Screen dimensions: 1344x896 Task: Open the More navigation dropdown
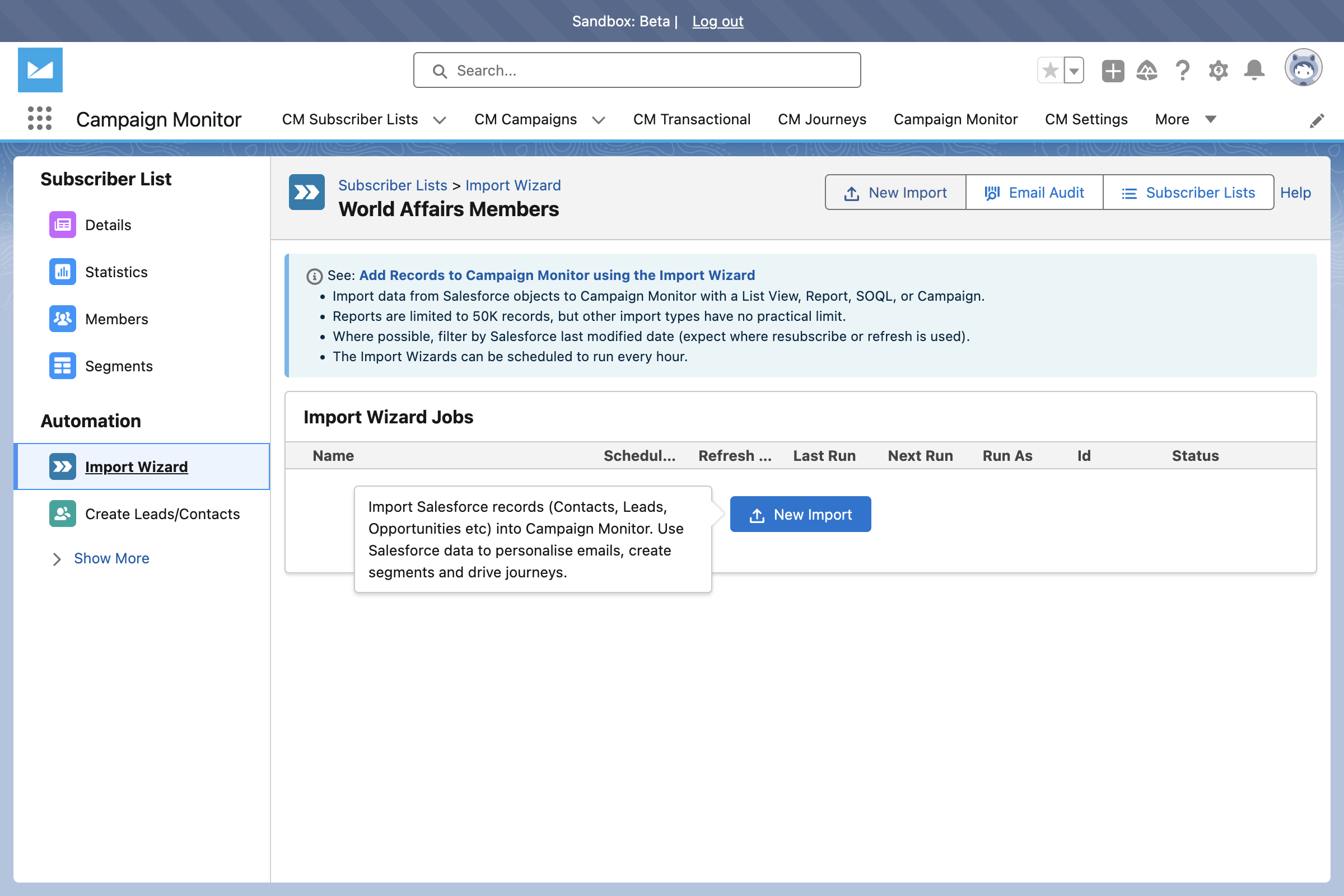(1185, 119)
